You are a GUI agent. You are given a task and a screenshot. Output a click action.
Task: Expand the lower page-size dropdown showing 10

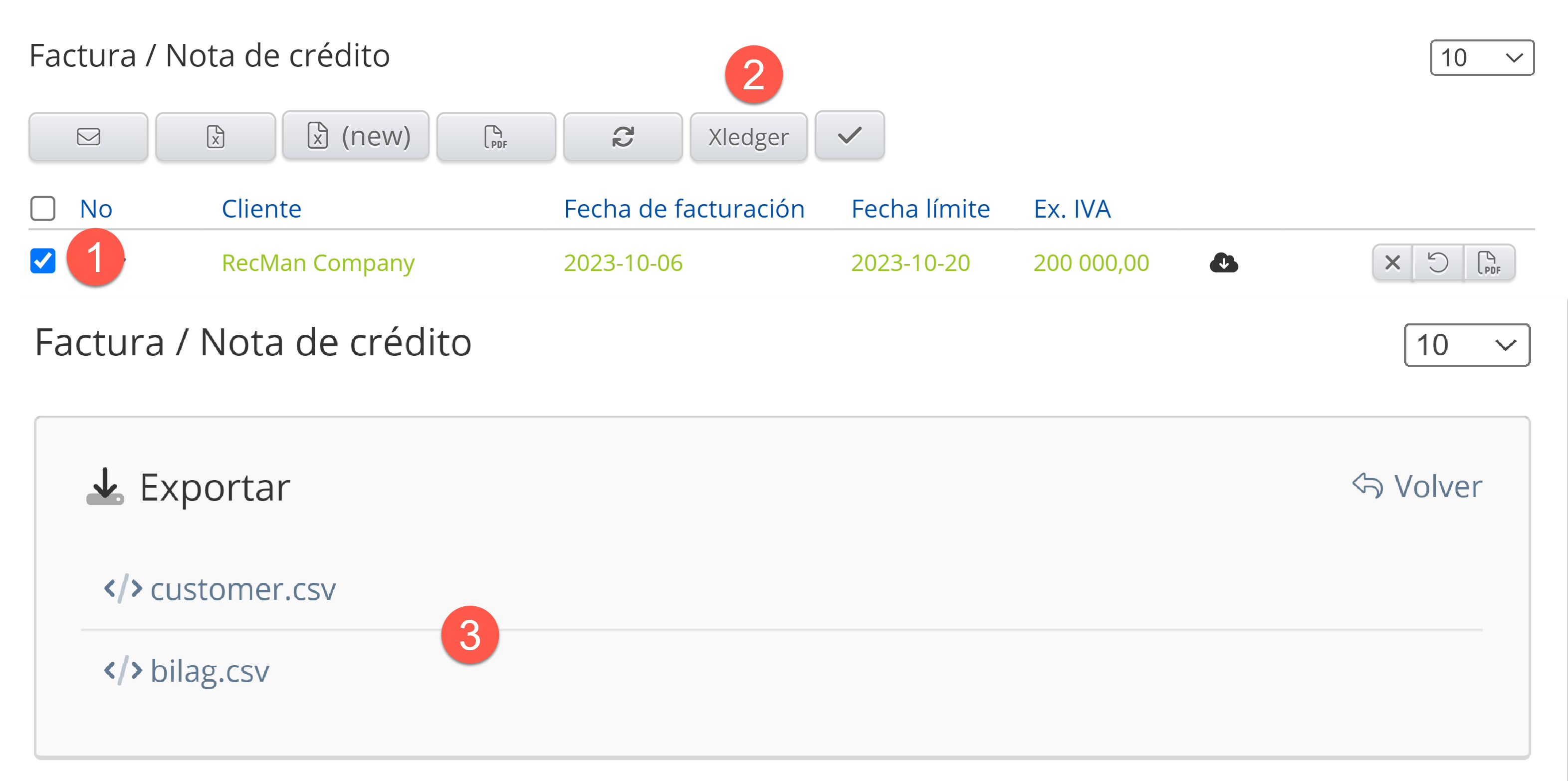pyautogui.click(x=1466, y=345)
